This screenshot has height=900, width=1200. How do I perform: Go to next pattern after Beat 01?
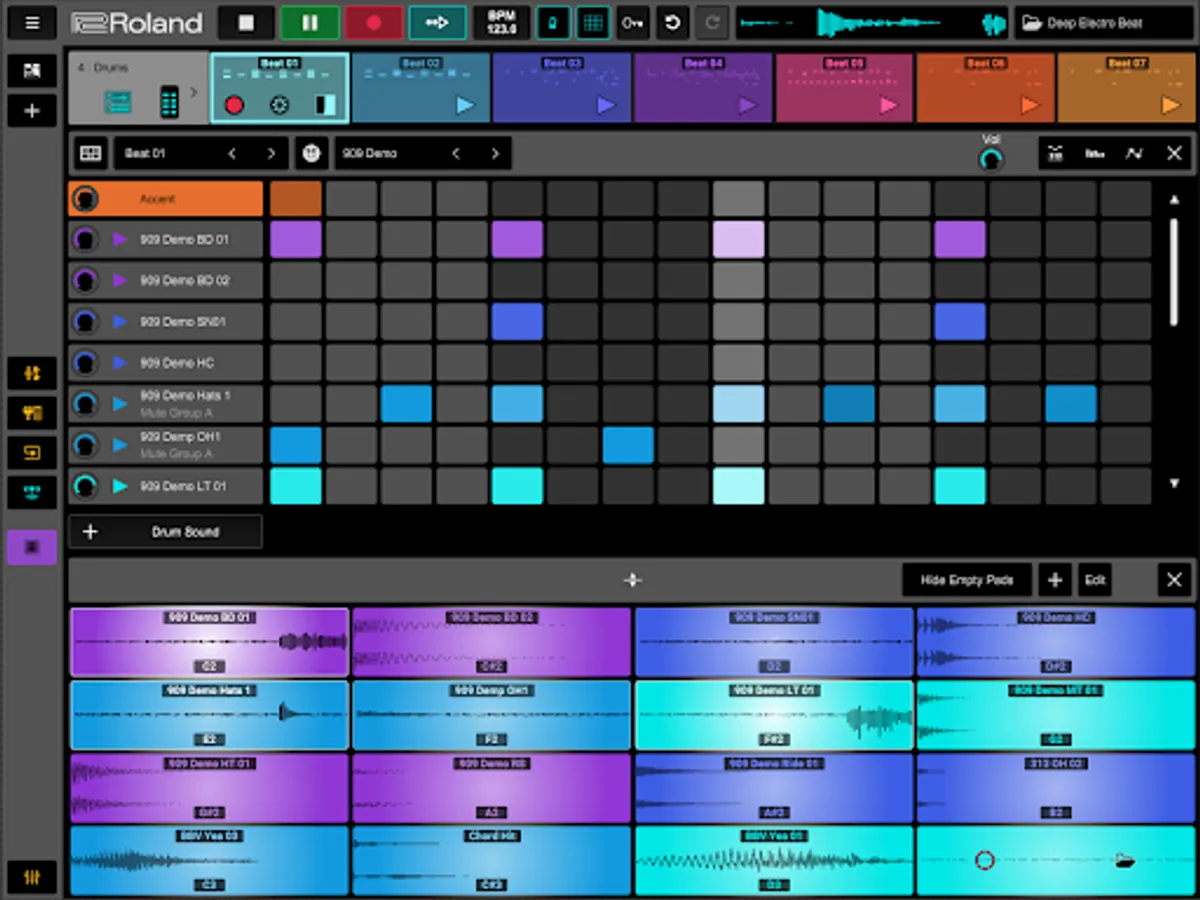click(x=270, y=153)
